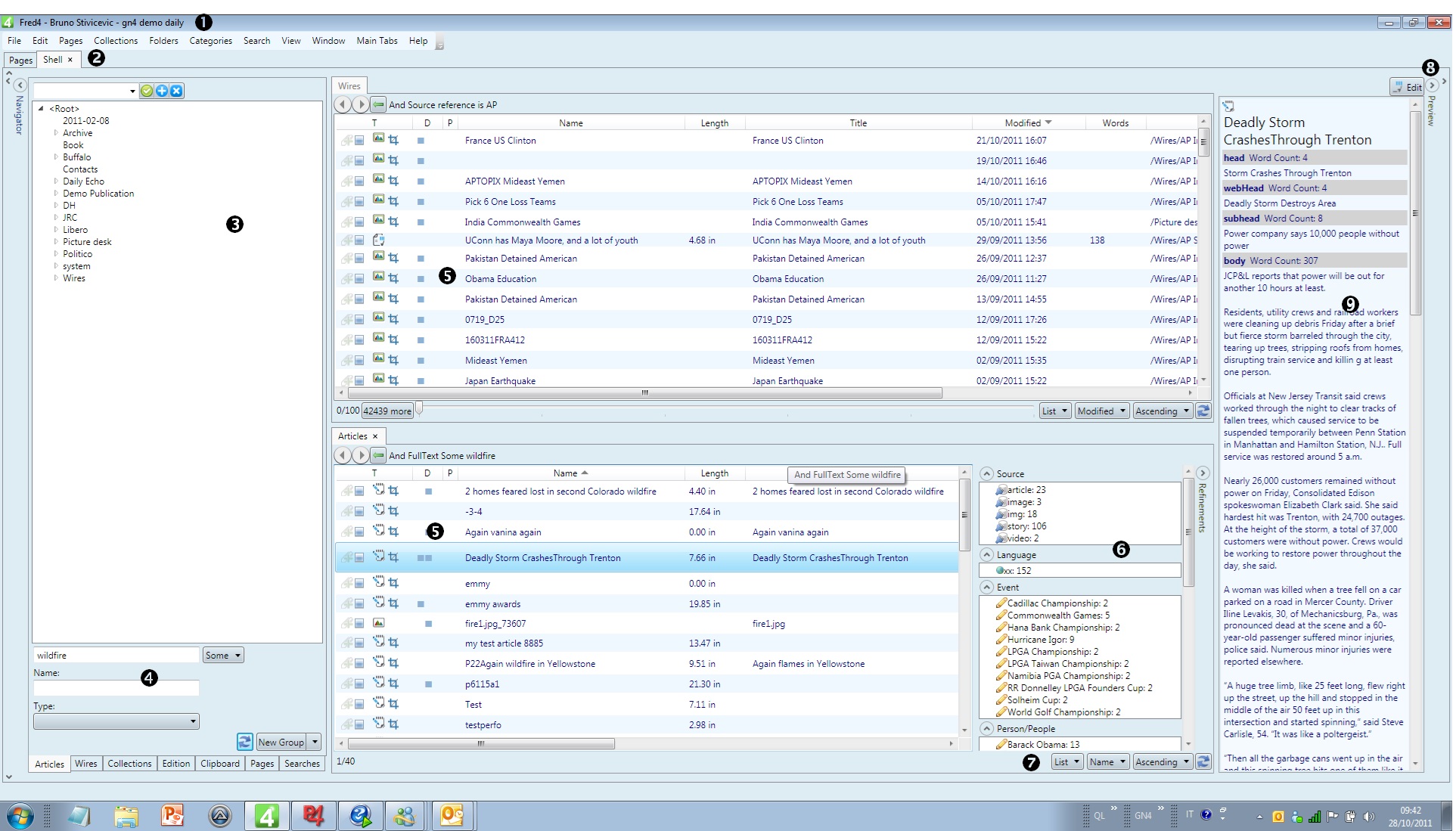This screenshot has height=831, width=1456.
Task: Click the New Group button
Action: coord(281,743)
